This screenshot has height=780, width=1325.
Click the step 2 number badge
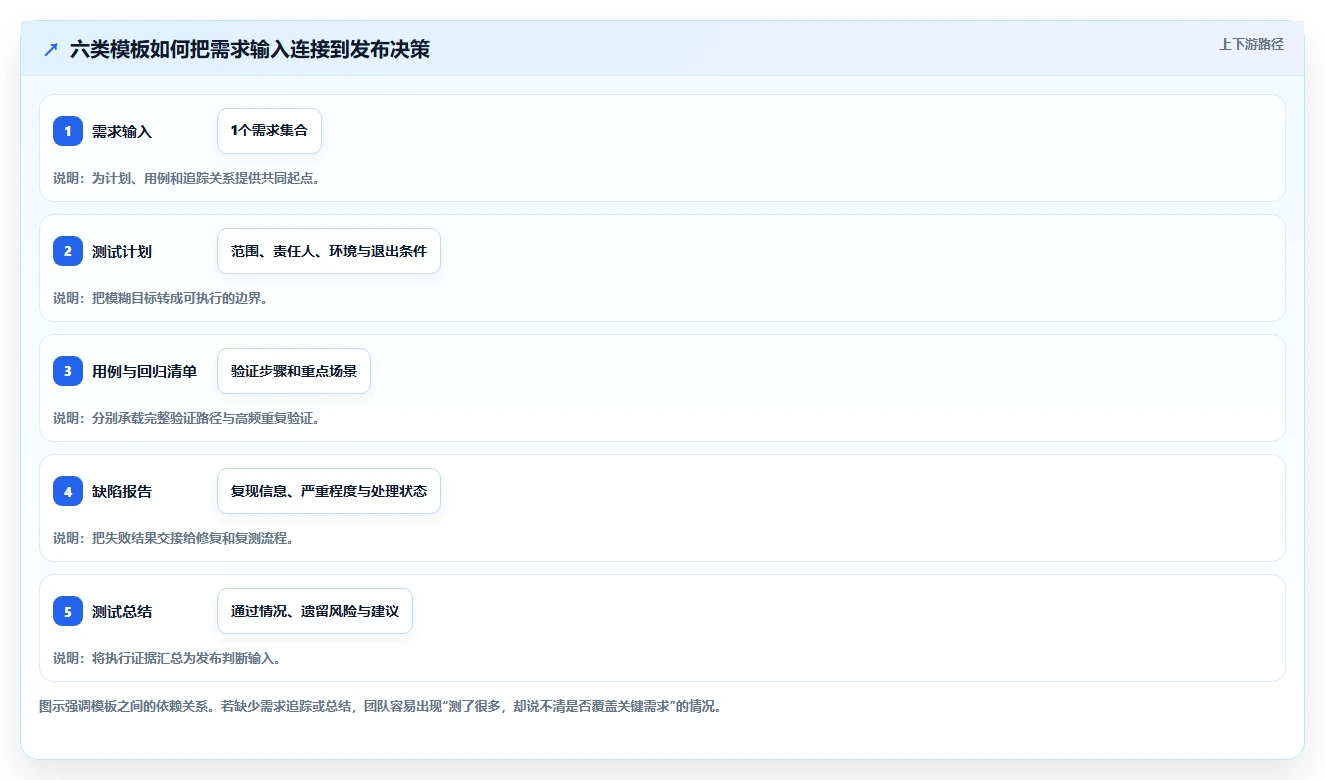(x=68, y=251)
